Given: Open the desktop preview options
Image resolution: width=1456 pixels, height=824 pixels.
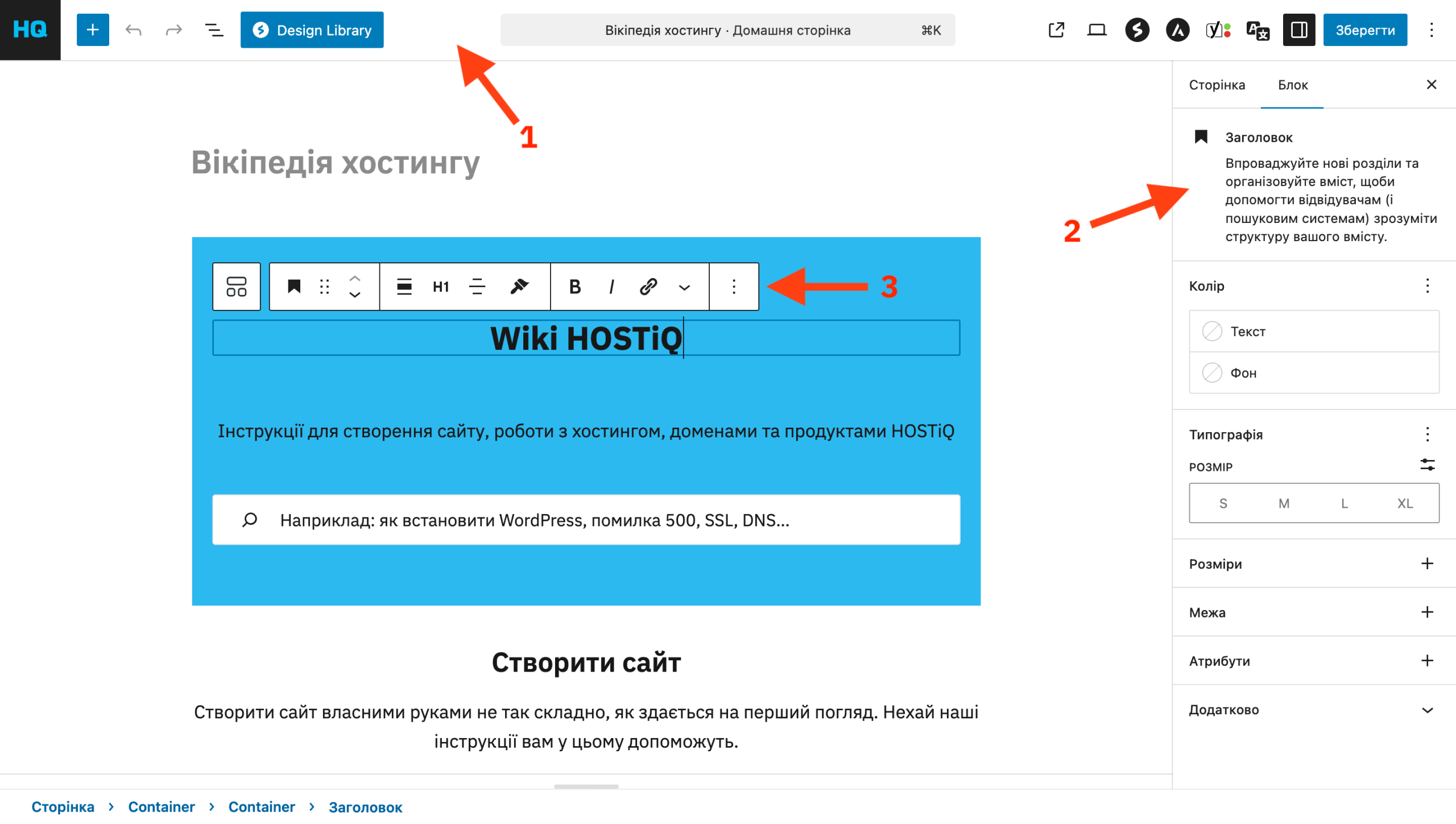Looking at the screenshot, I should 1097,30.
